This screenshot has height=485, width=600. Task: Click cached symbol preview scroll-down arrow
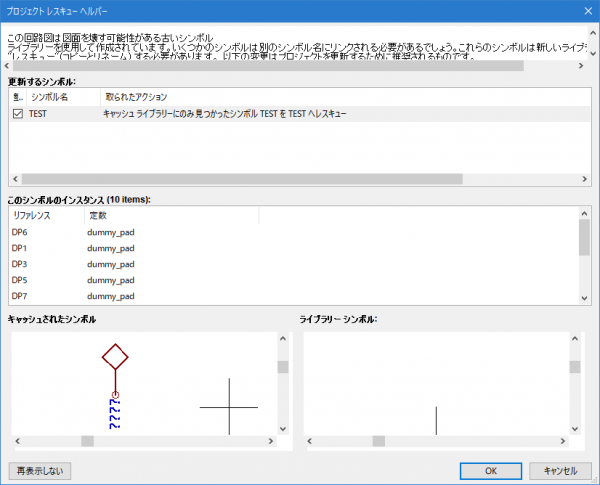[x=282, y=429]
